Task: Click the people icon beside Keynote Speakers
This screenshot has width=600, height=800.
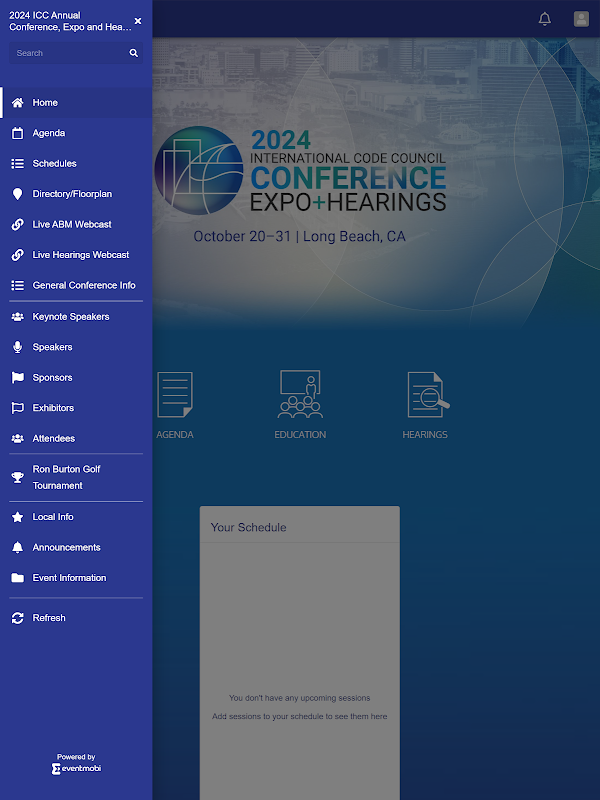Action: (17, 317)
